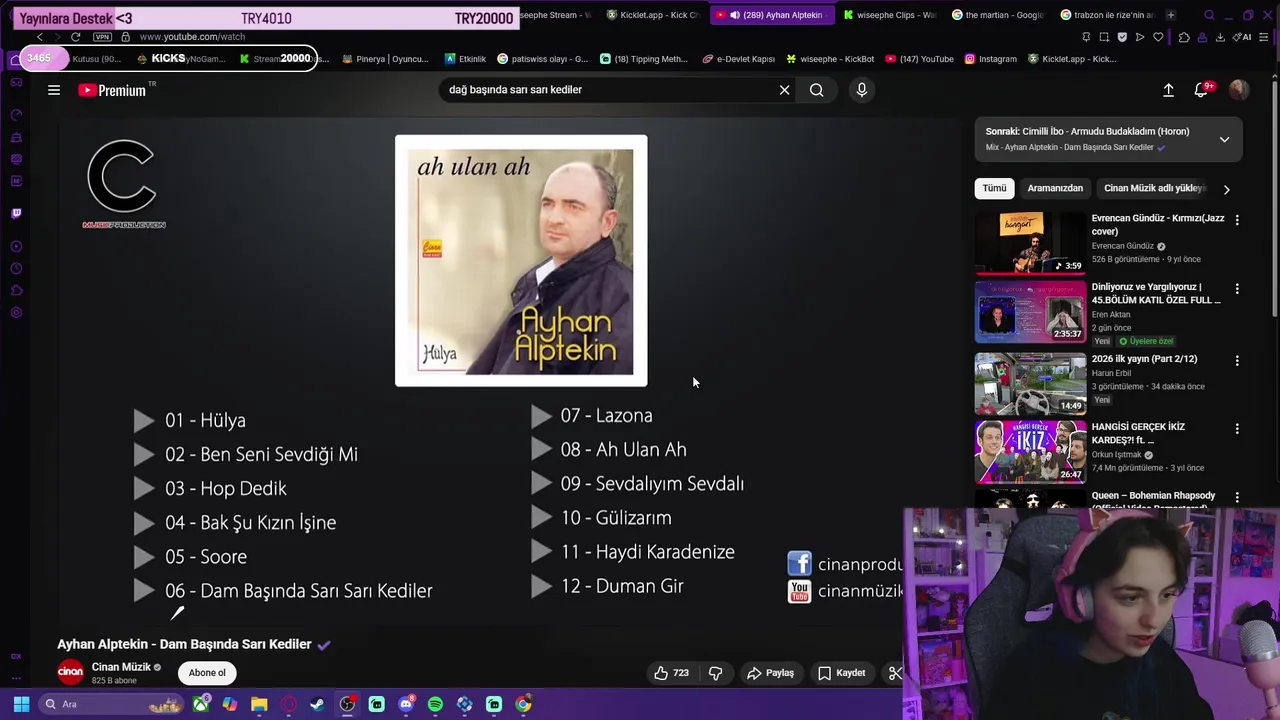Screen dimensions: 1280x720
Task: Open the wiseephe - KickBot bookmark
Action: click(x=830, y=59)
